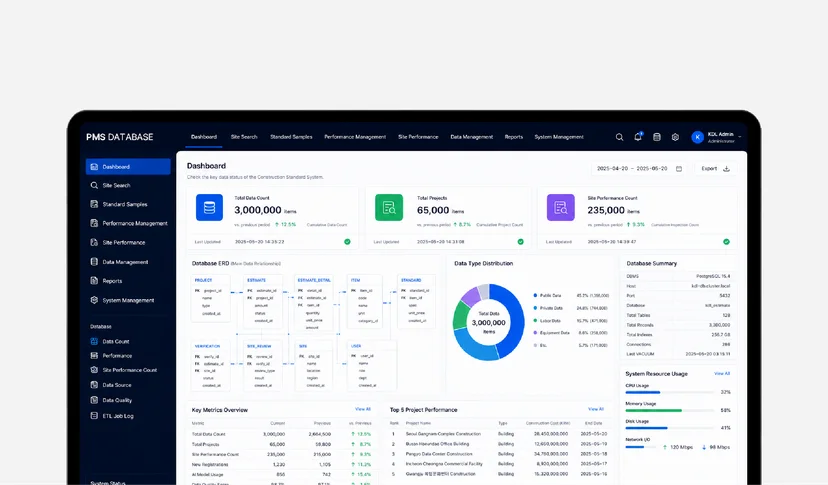828x485 pixels.
Task: Click the PMS DATABASE logo
Action: pyautogui.click(x=120, y=137)
